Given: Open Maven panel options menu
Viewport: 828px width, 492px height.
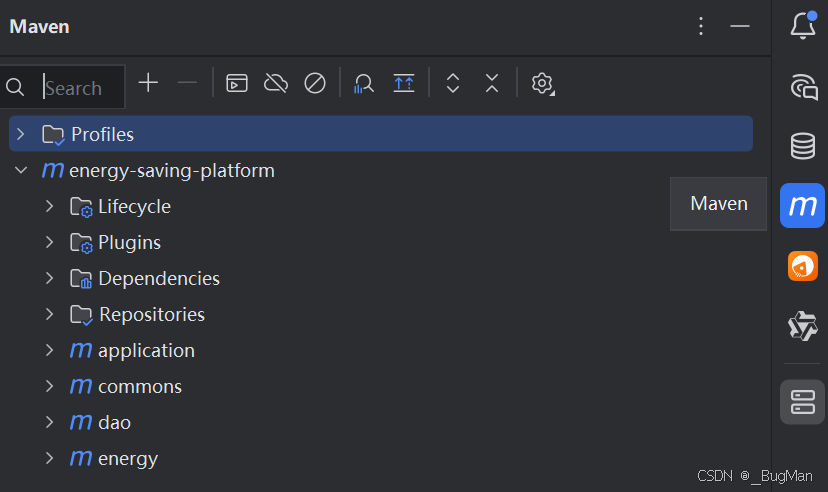Looking at the screenshot, I should click(701, 26).
